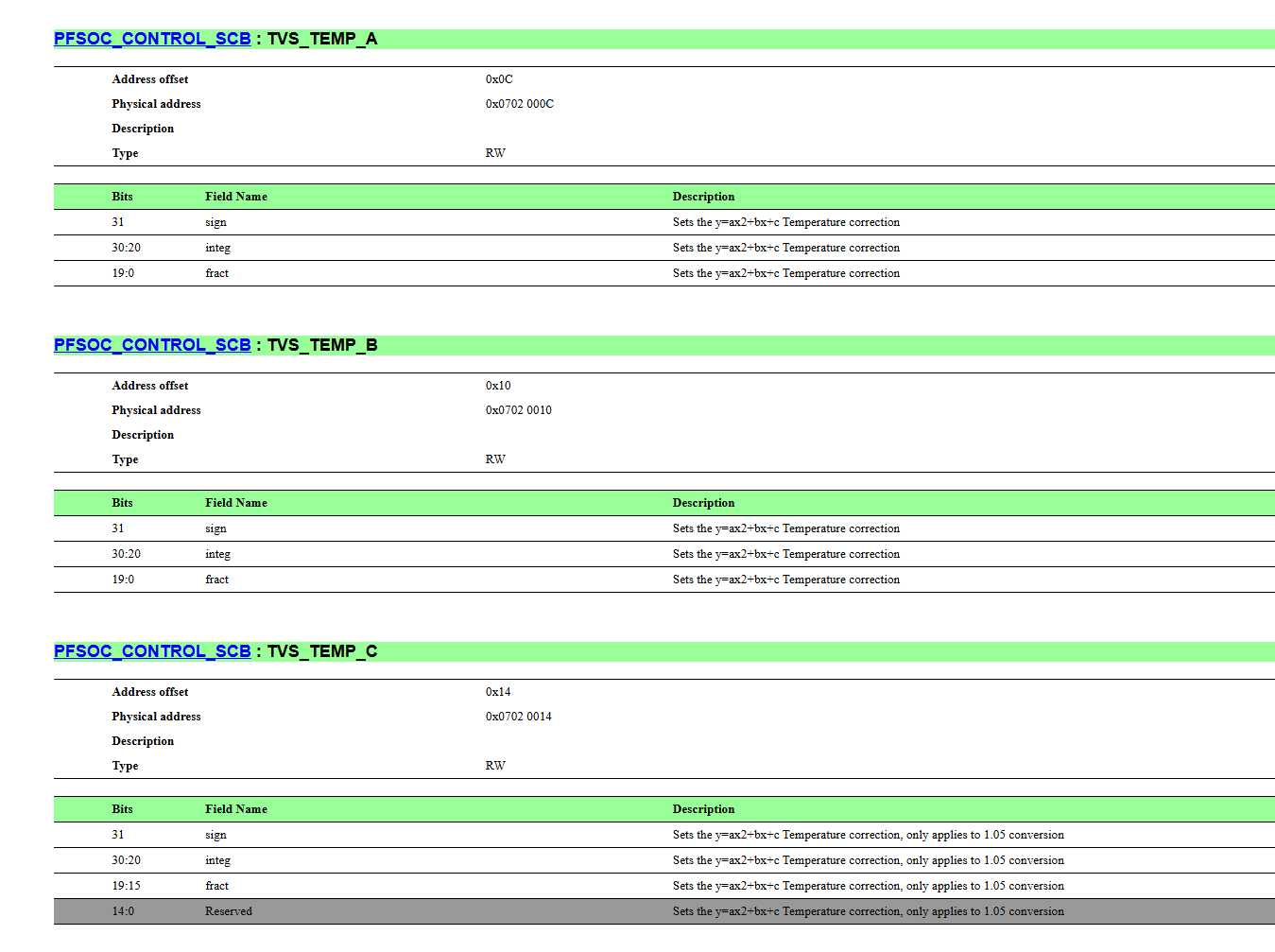
Task: Click 'Description' header in TVS_TEMP_B bits table
Action: point(703,503)
